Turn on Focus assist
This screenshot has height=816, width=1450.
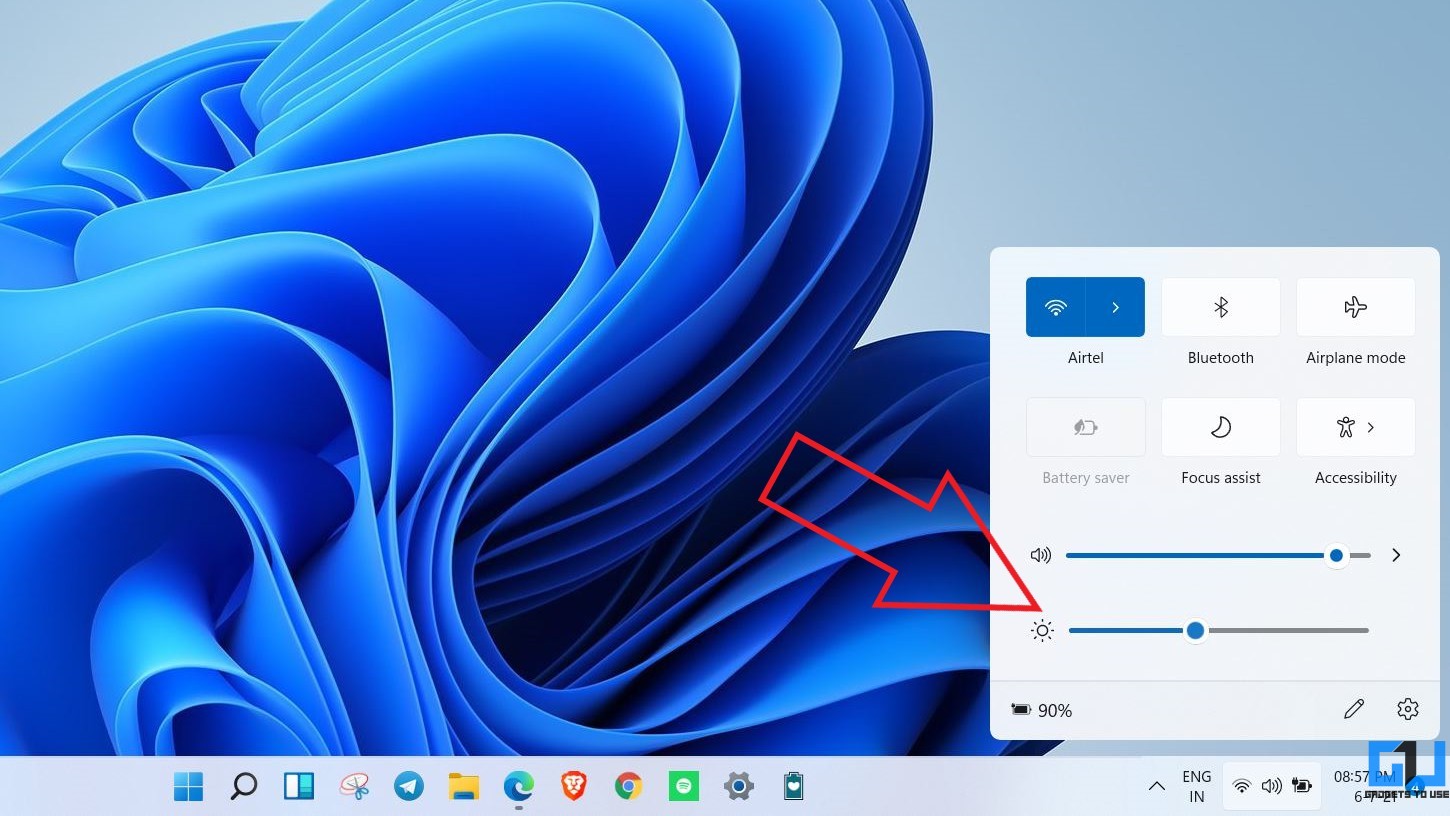click(1220, 427)
